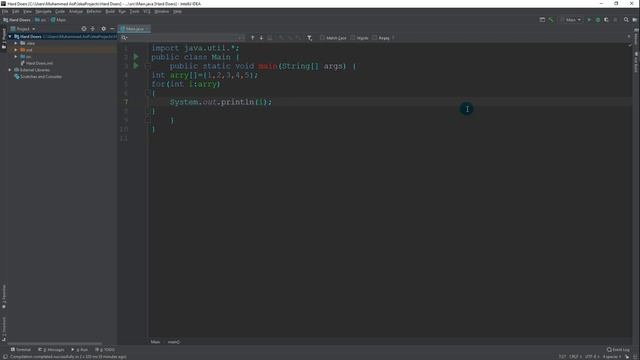Switch to the Main.java editor tab
The image size is (640, 360).
[134, 29]
